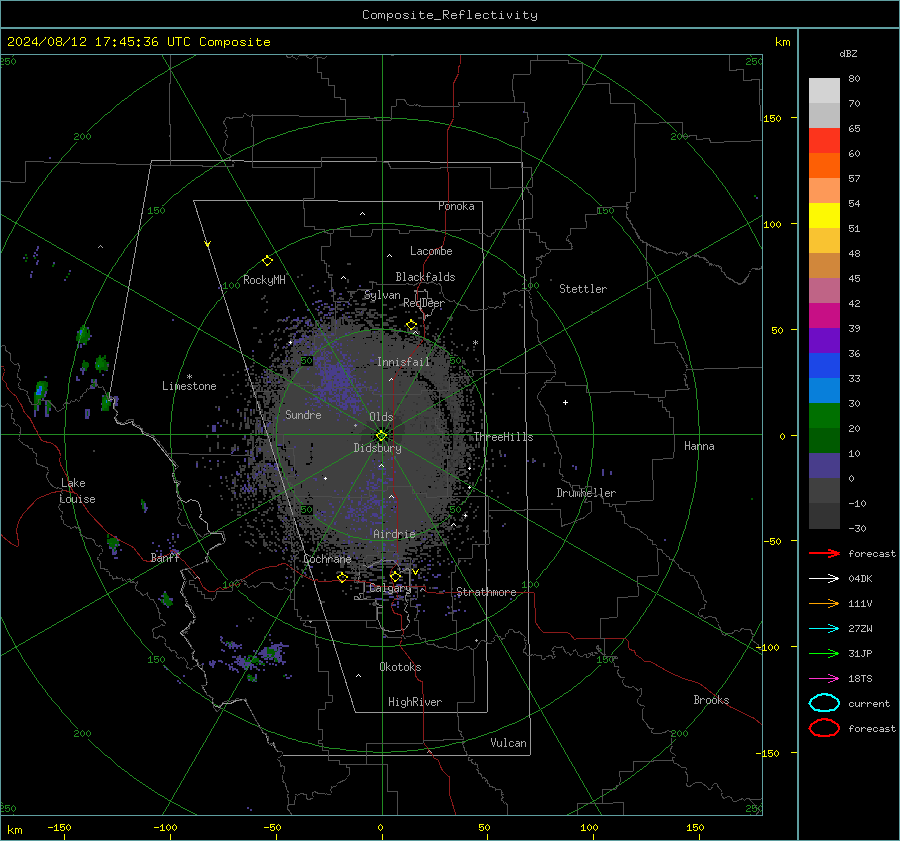This screenshot has width=900, height=841.
Task: Click the red forecast arrow in legend
Action: pos(824,553)
